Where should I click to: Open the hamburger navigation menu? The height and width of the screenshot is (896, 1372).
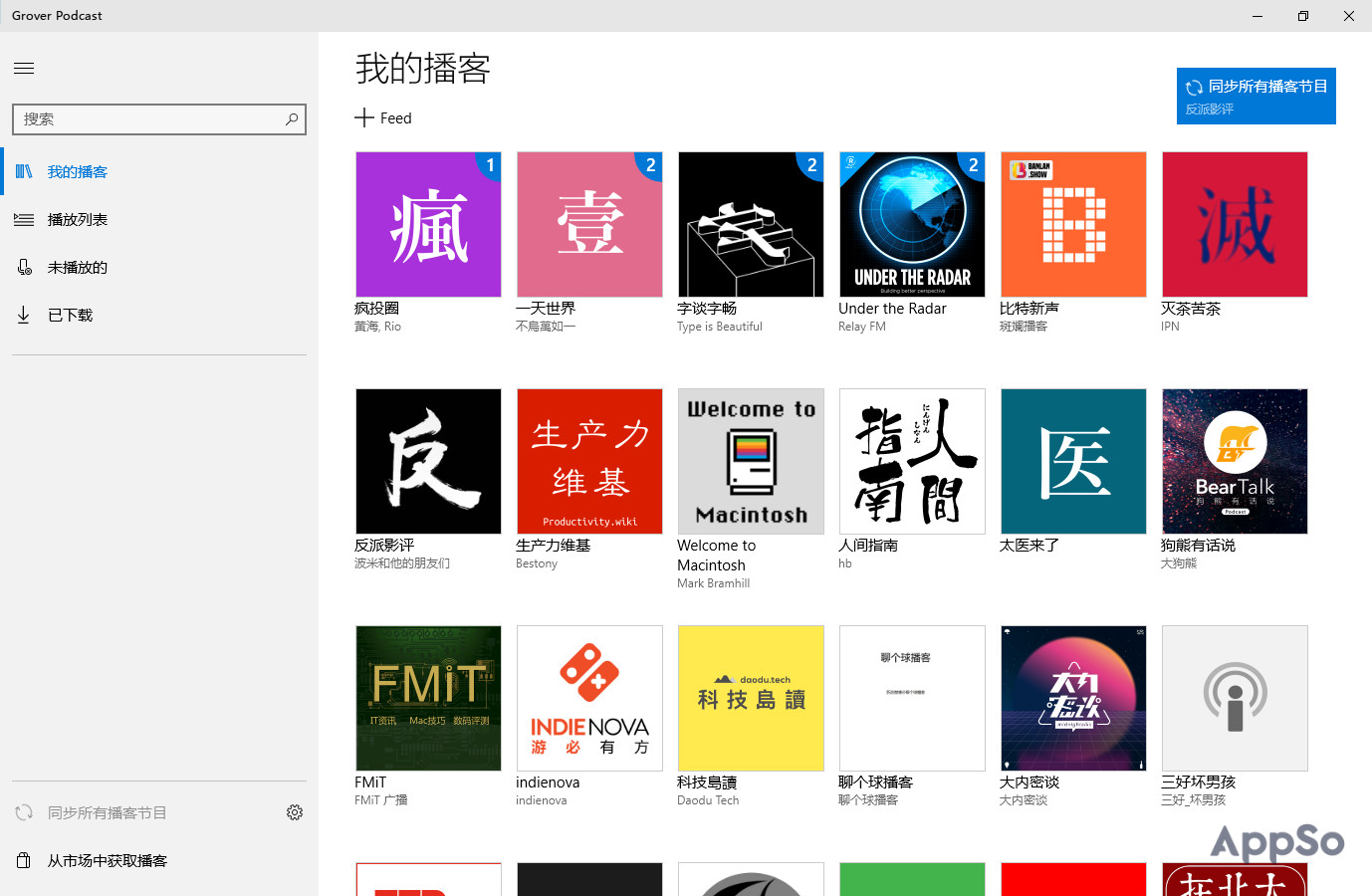pyautogui.click(x=24, y=68)
